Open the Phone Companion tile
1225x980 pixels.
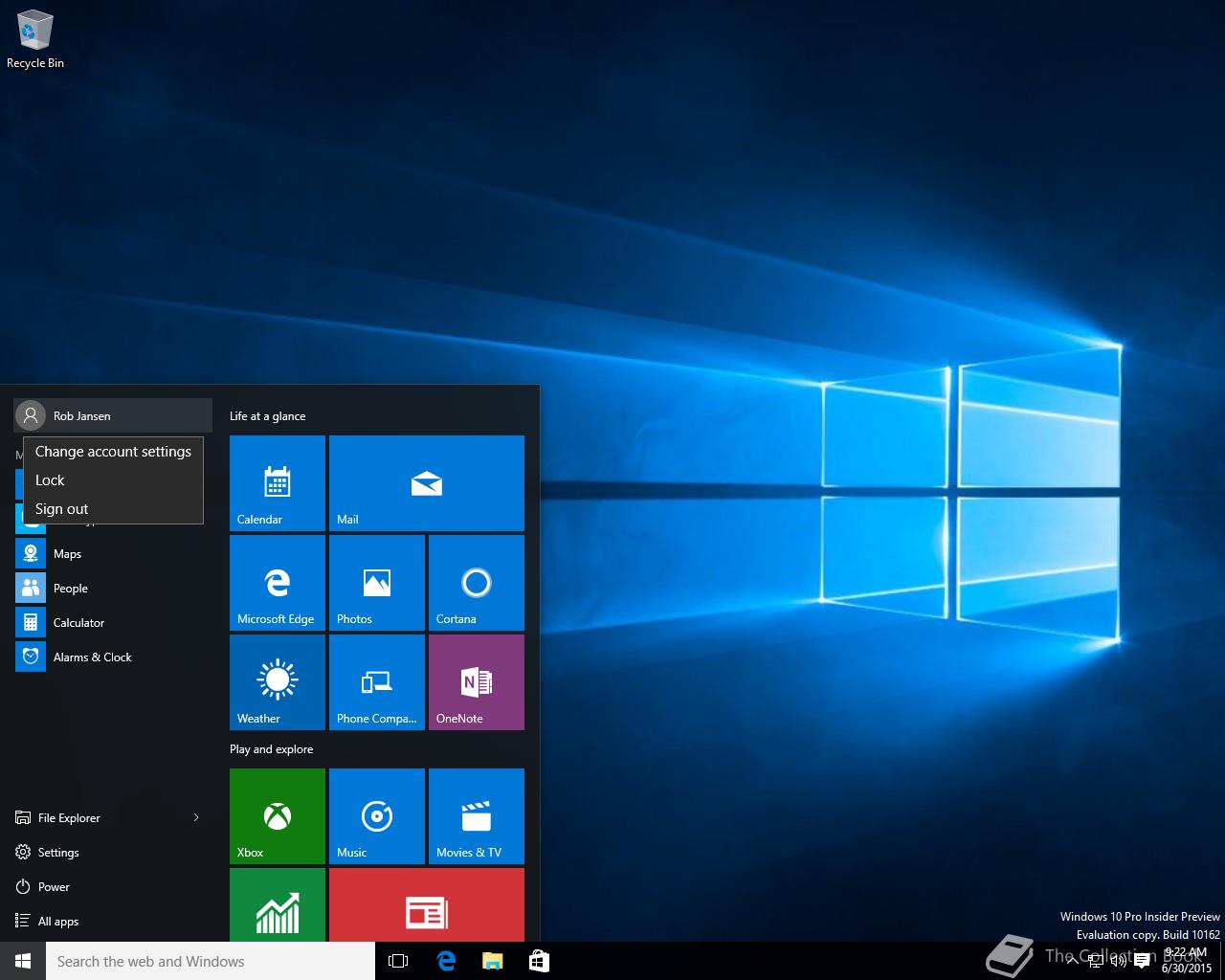(x=377, y=682)
